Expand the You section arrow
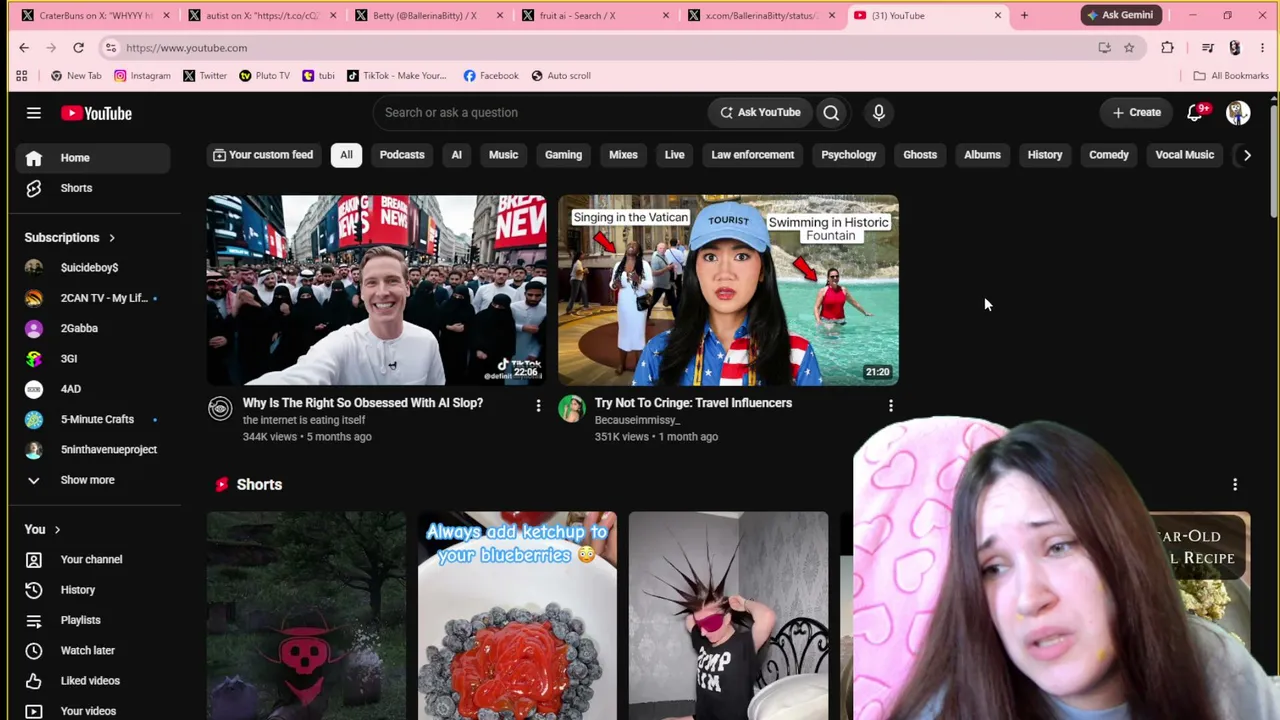 tap(57, 529)
